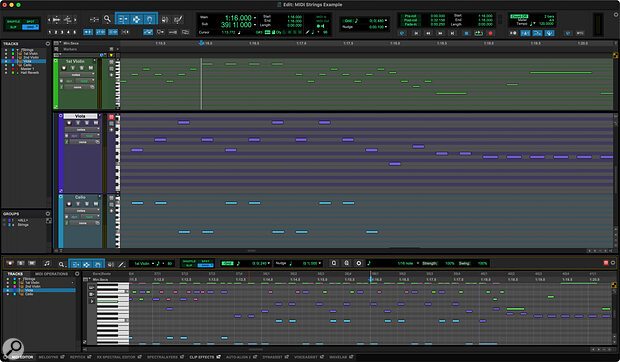This screenshot has width=620, height=362.
Task: Click the Fast Forward transport button
Action: [440, 34]
